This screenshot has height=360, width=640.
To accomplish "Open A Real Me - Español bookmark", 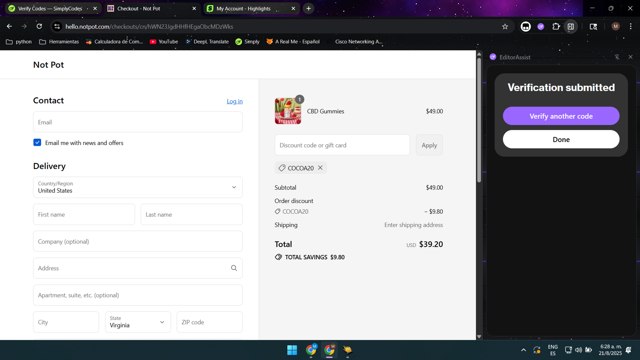I will point(293,42).
